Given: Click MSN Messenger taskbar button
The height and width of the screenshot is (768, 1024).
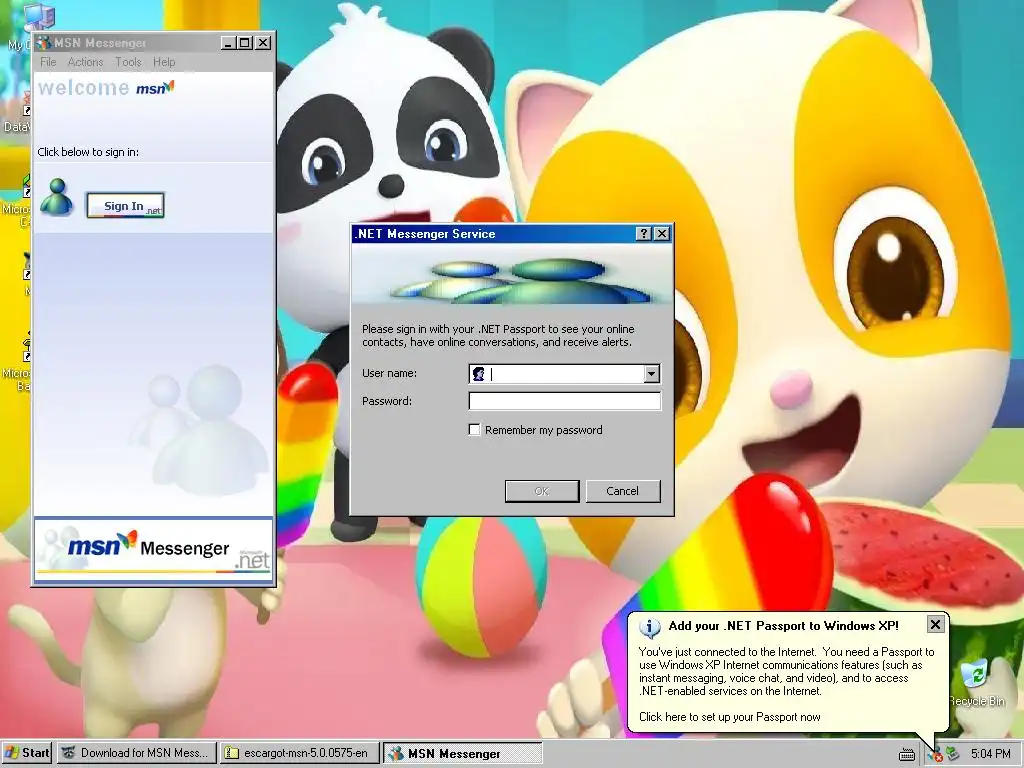Looking at the screenshot, I should 462,753.
